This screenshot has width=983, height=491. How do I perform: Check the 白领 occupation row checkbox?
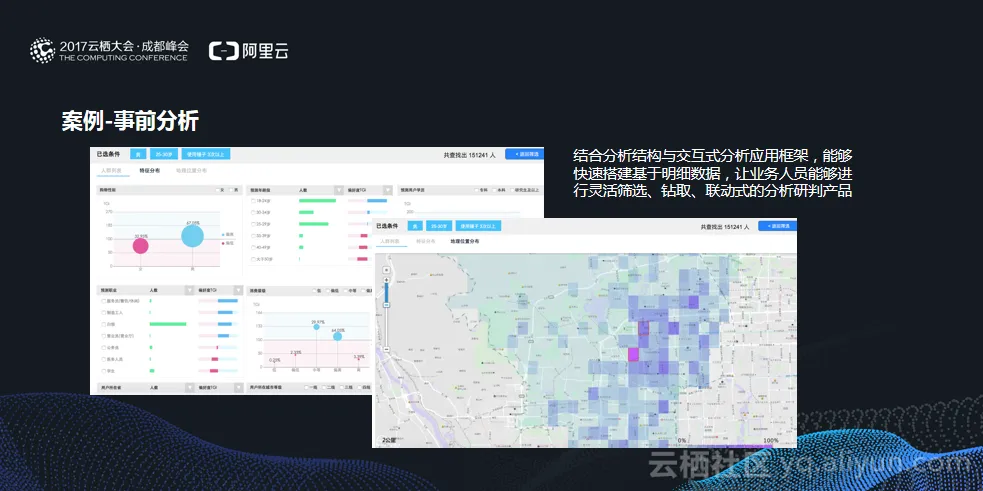tap(103, 324)
